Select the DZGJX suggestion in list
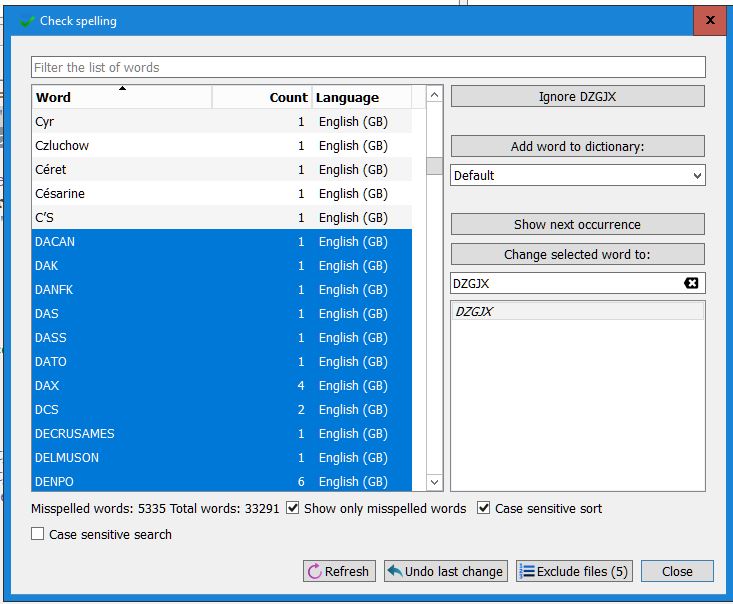This screenshot has height=604, width=733. coord(578,311)
